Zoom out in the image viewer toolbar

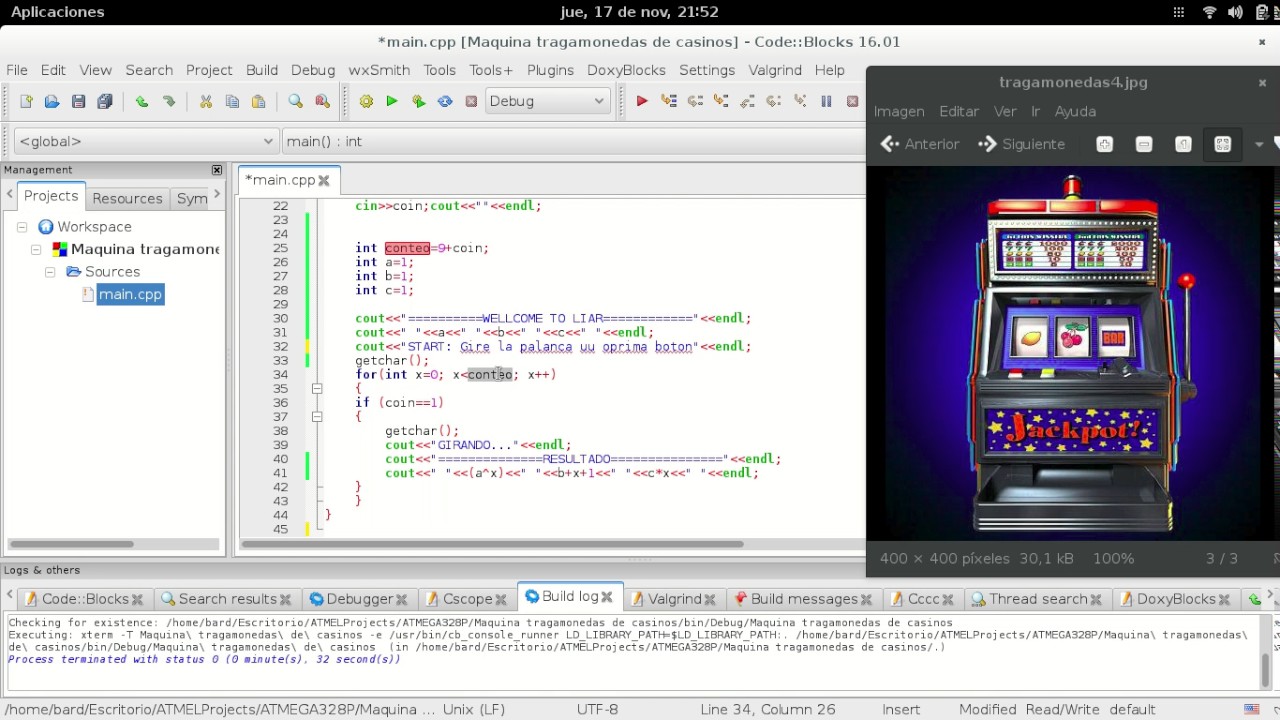tap(1144, 144)
